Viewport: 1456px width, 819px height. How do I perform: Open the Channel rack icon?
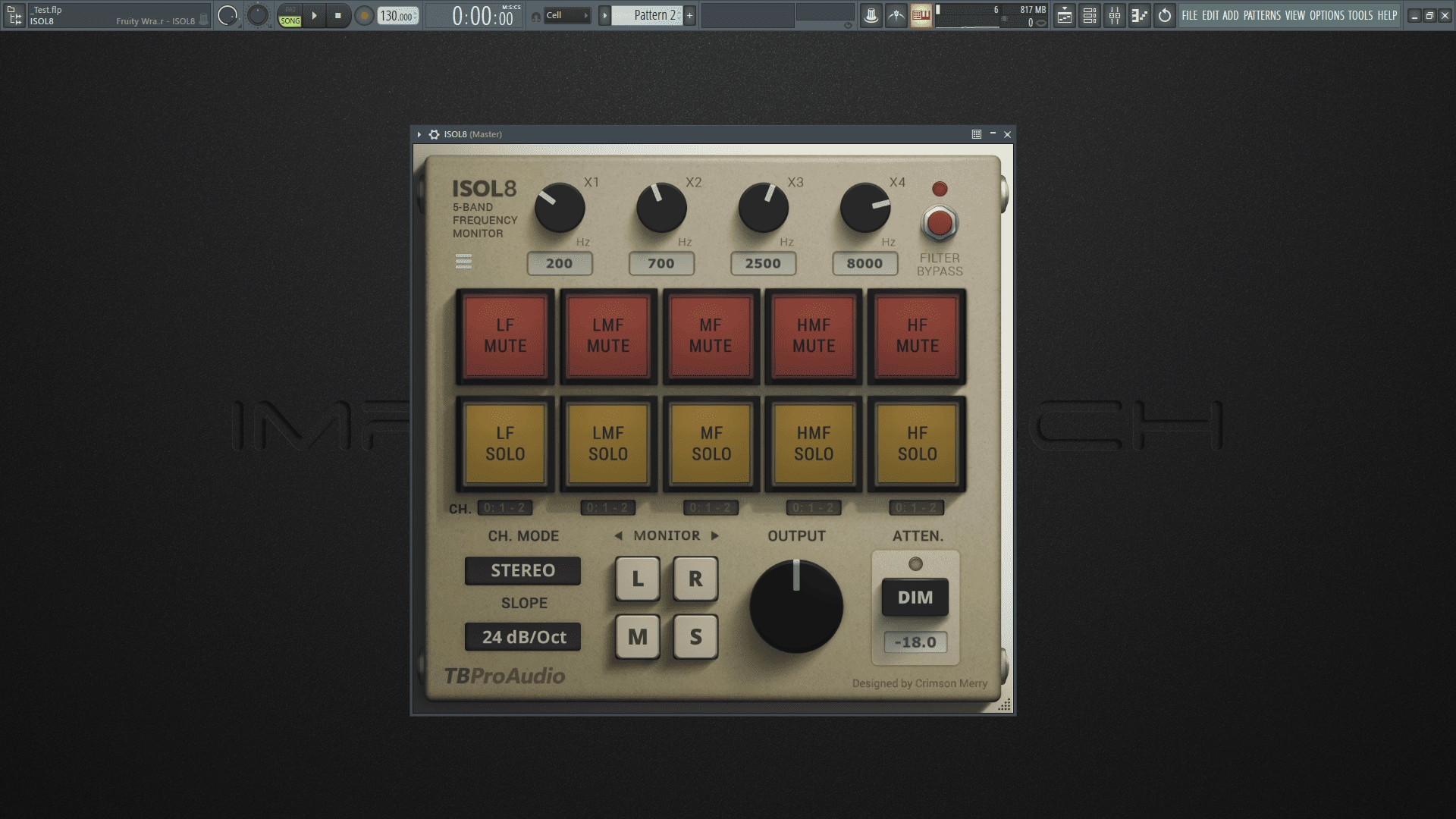click(1090, 15)
